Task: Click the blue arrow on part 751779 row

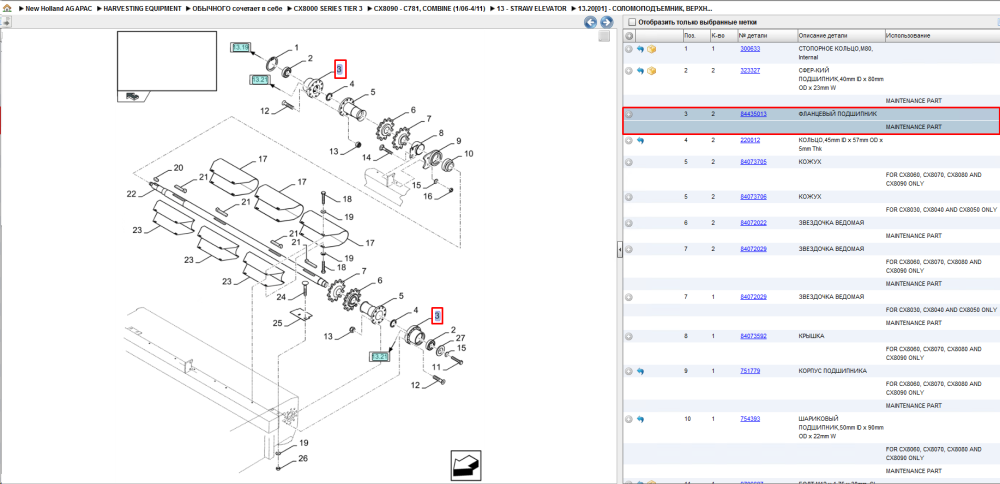Action: click(641, 370)
